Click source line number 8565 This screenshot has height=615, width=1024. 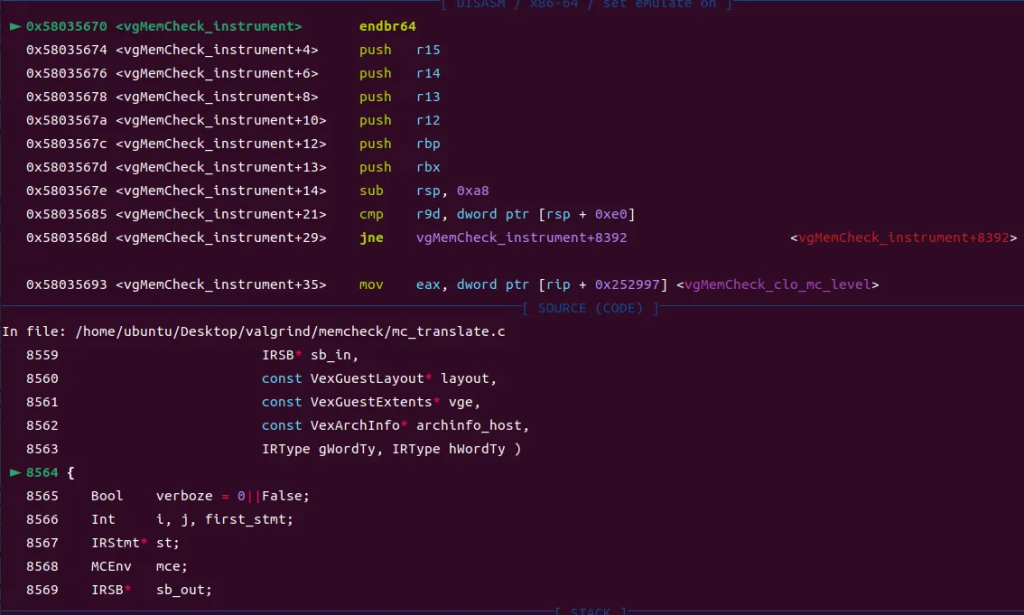tap(42, 496)
